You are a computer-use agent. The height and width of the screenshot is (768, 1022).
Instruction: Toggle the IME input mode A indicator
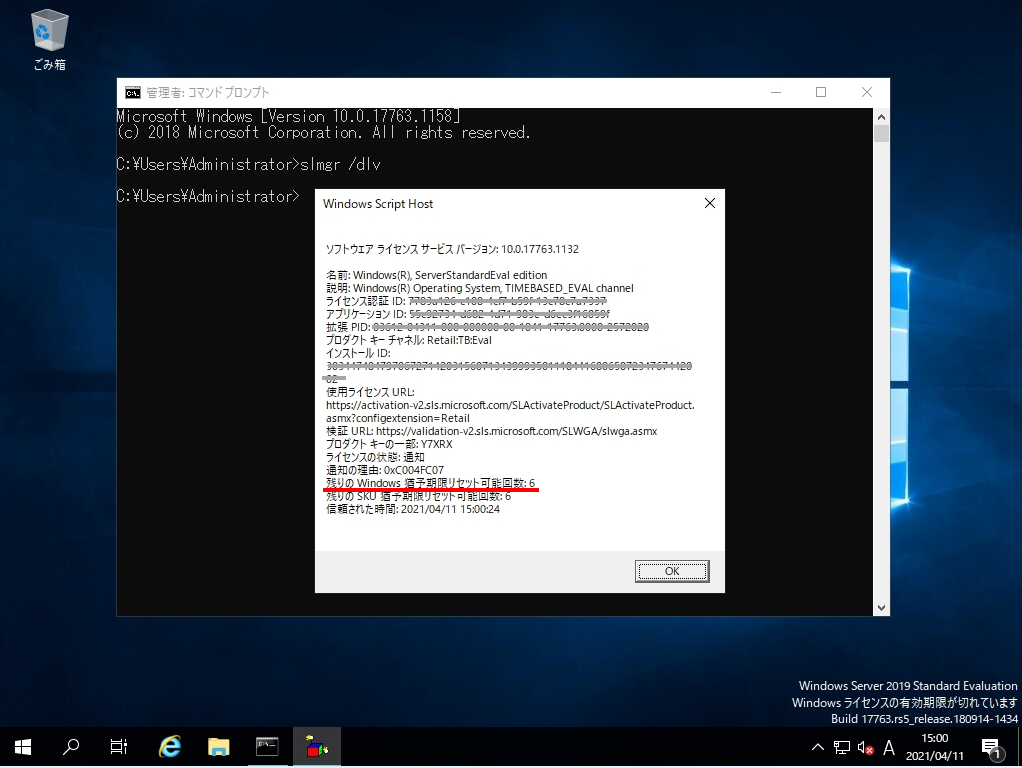(x=888, y=747)
